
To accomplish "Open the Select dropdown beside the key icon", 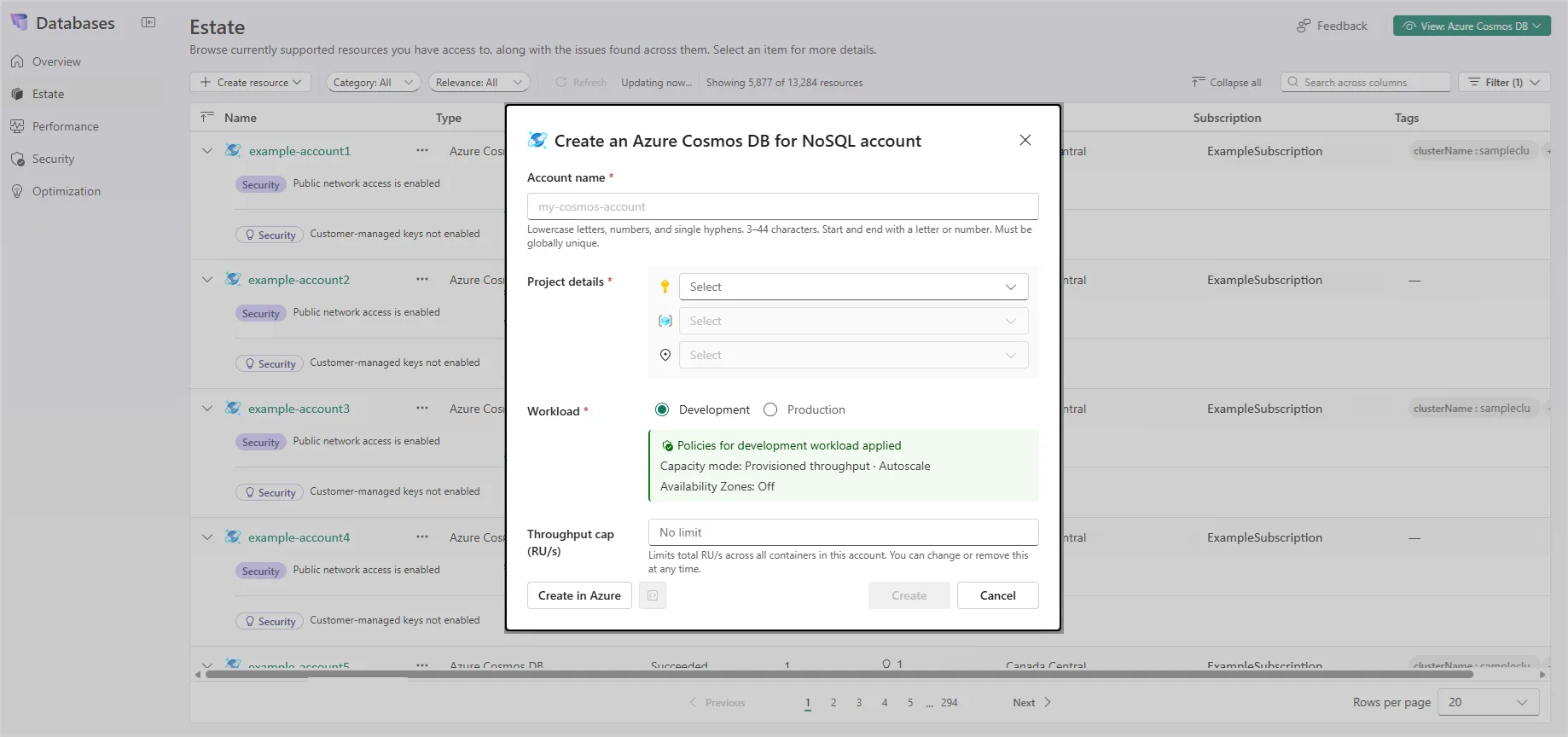I will [x=853, y=287].
